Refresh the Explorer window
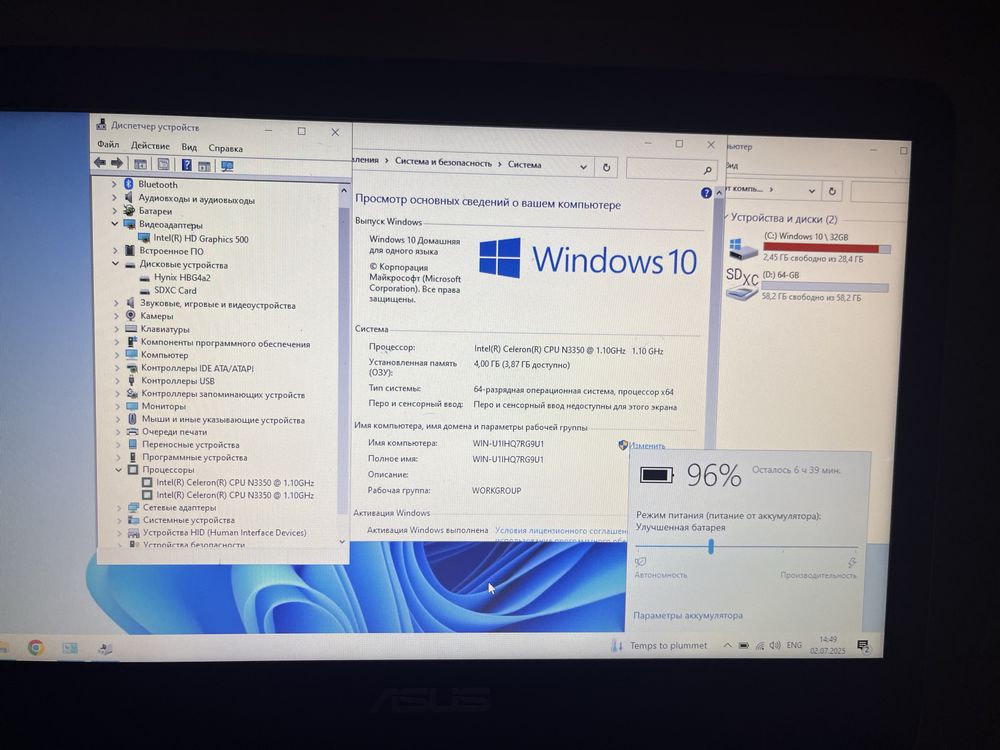1000x750 pixels. click(832, 191)
